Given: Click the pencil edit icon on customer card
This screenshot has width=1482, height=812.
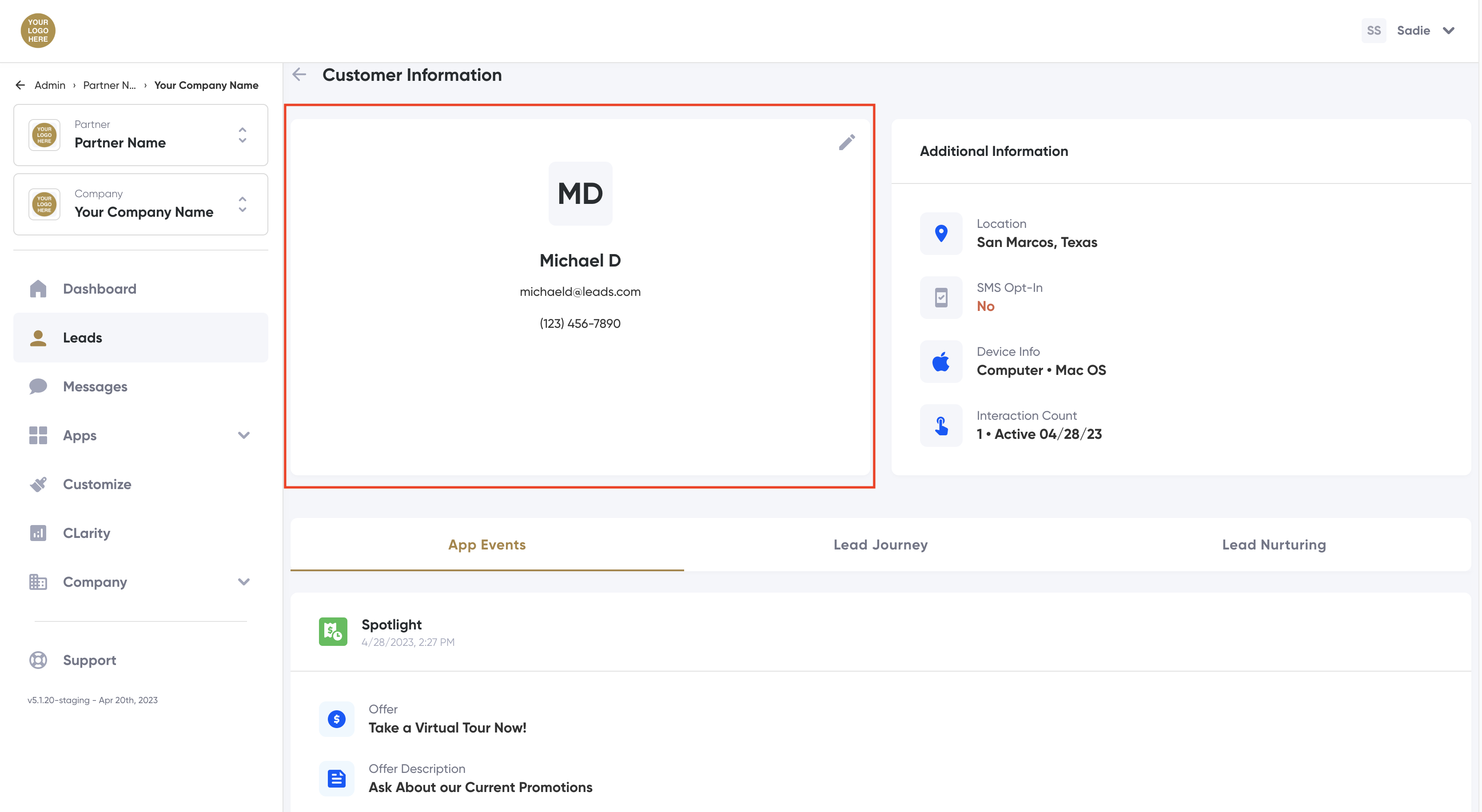Looking at the screenshot, I should (846, 142).
